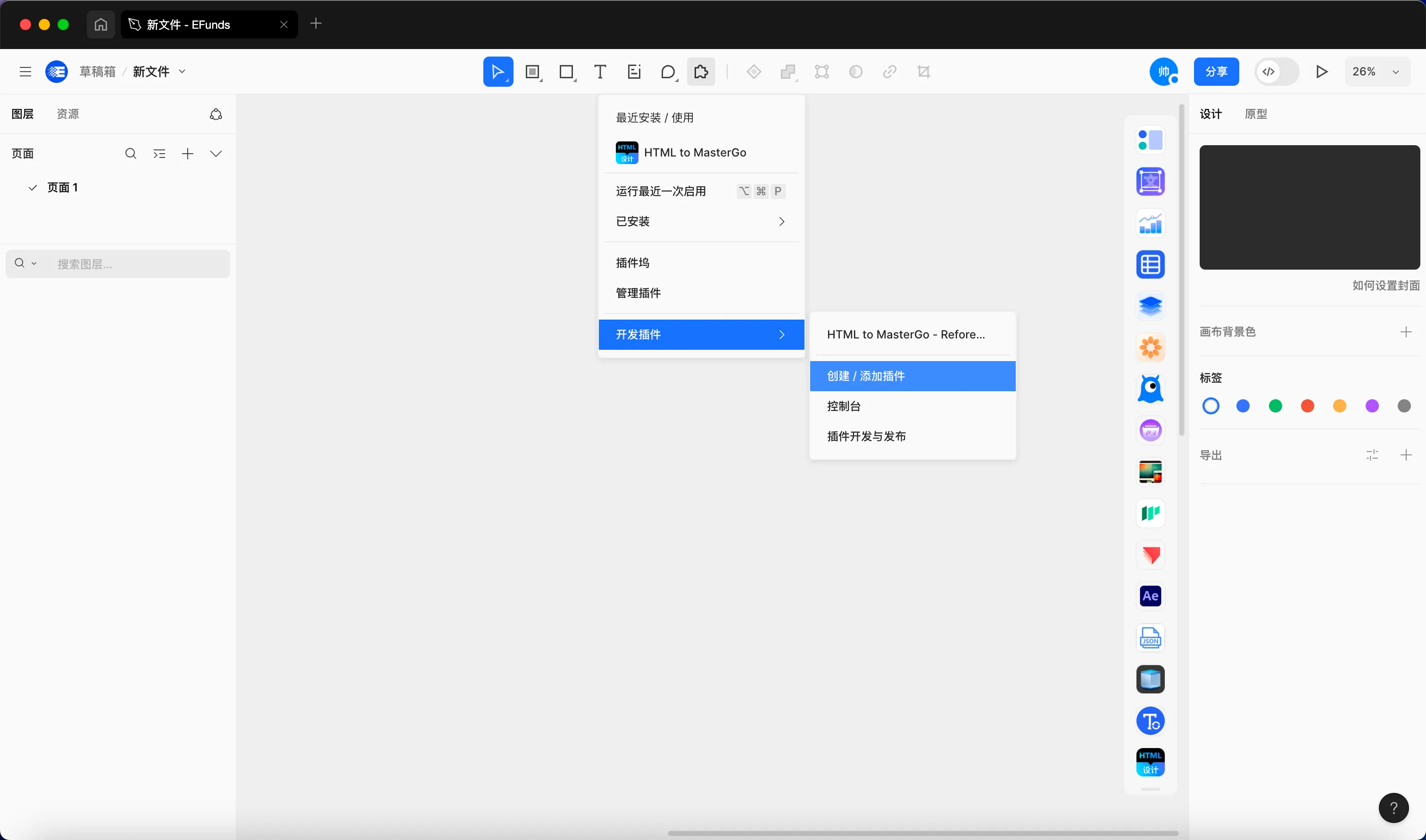Click the Comment tool icon

point(668,72)
